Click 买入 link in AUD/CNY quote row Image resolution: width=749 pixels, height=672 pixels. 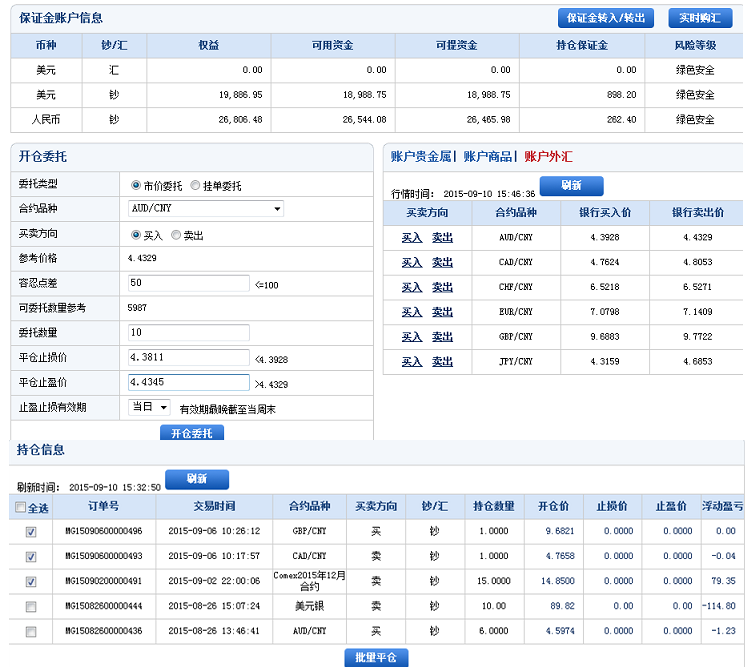412,237
